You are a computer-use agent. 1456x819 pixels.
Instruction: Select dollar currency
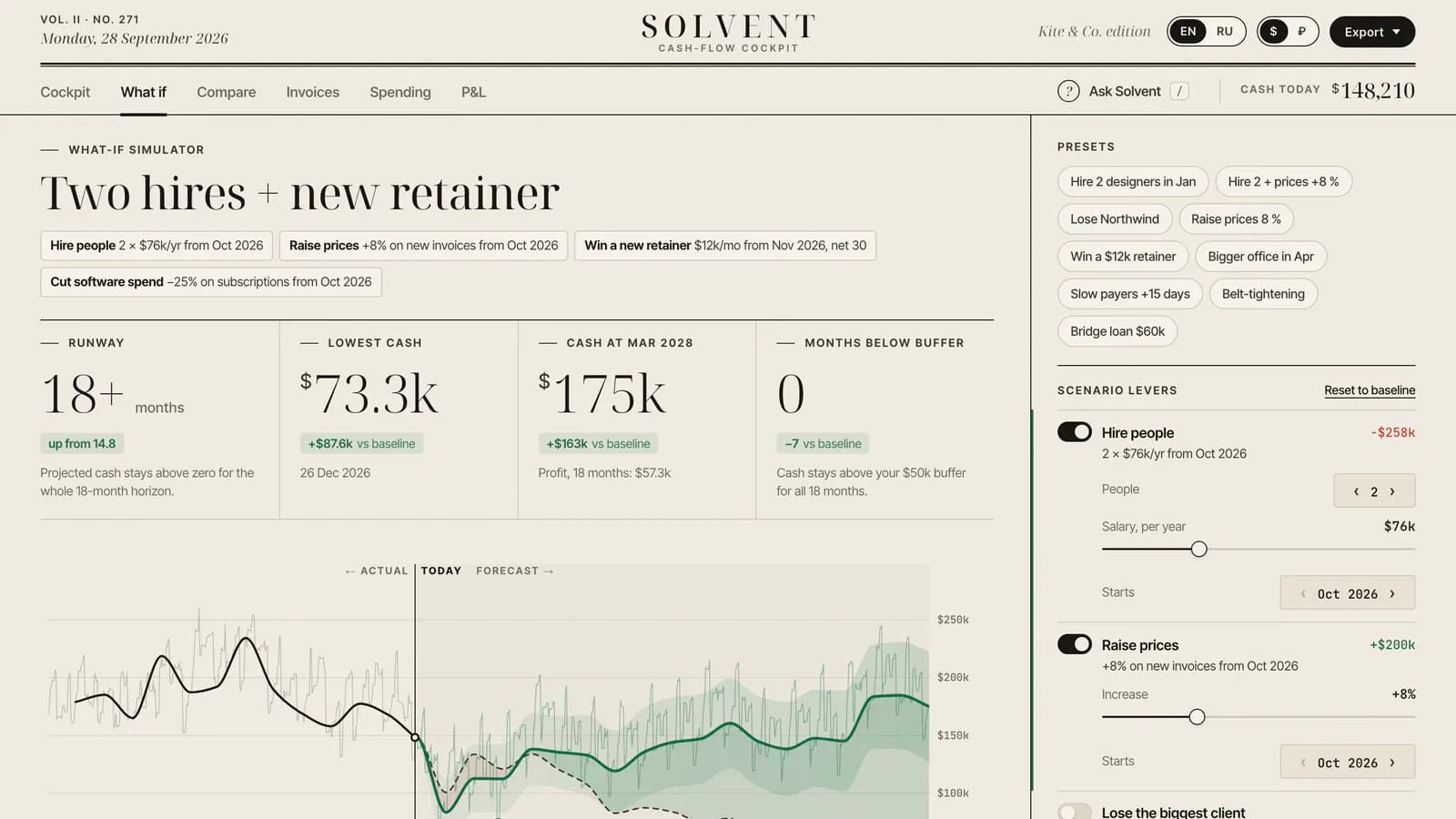click(1273, 32)
